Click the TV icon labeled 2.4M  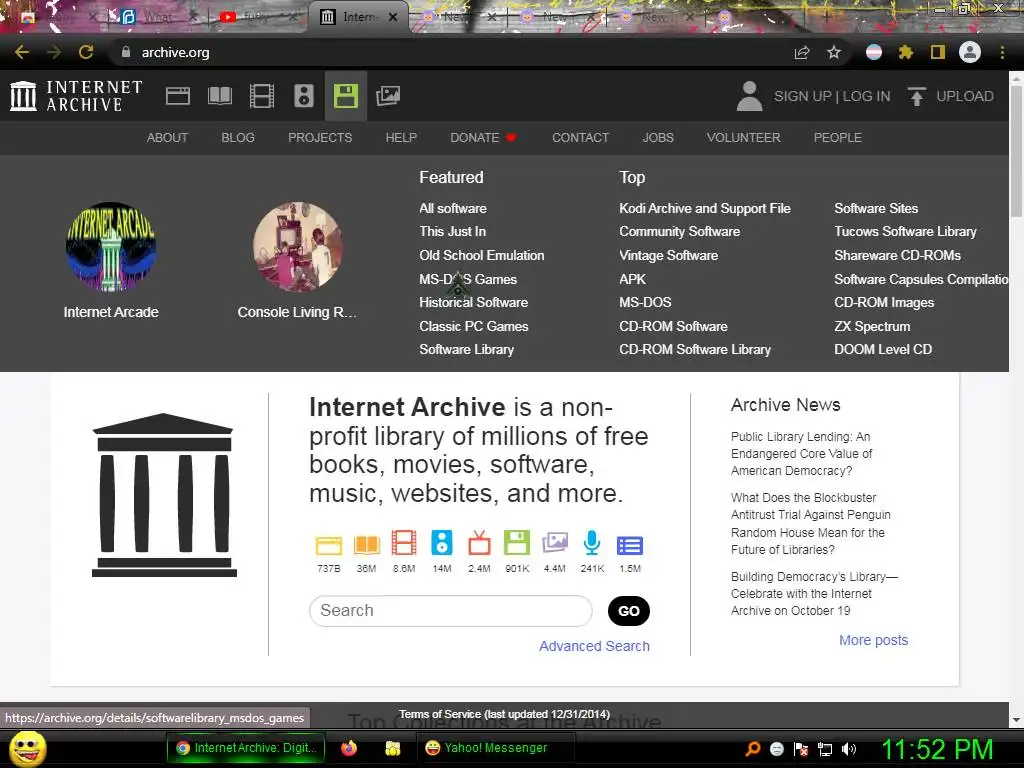click(479, 543)
